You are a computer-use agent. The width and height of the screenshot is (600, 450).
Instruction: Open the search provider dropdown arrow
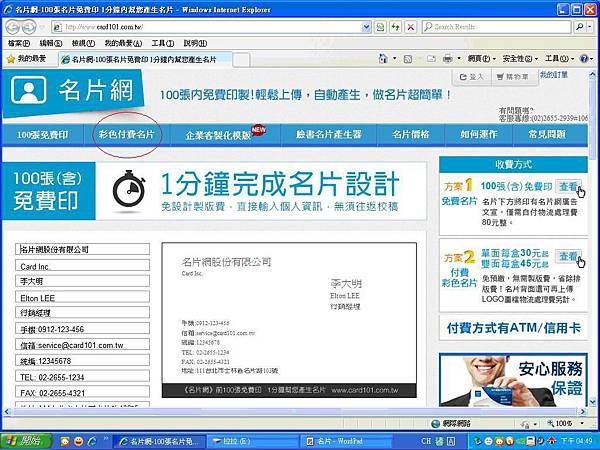click(x=590, y=27)
